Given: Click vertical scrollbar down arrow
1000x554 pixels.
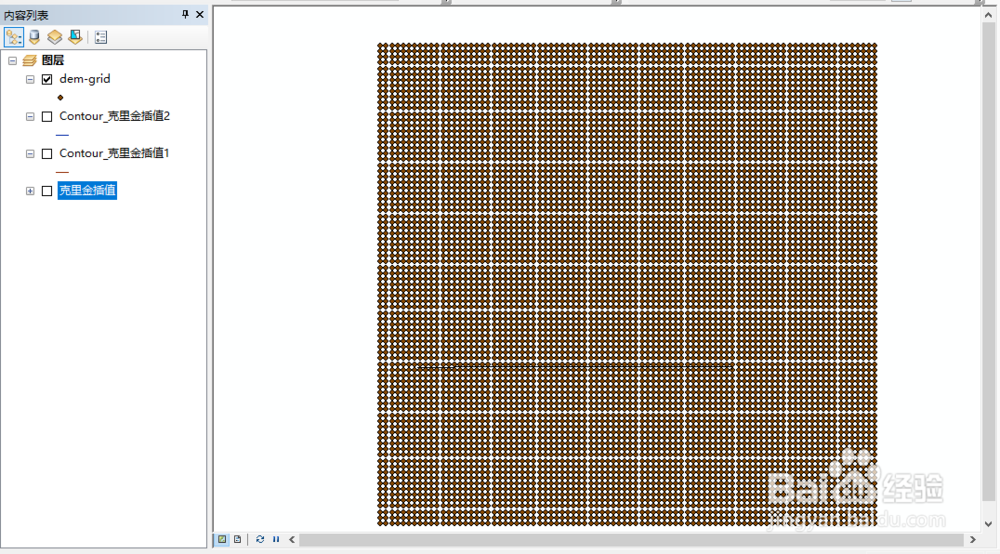Looking at the screenshot, I should point(989,524).
